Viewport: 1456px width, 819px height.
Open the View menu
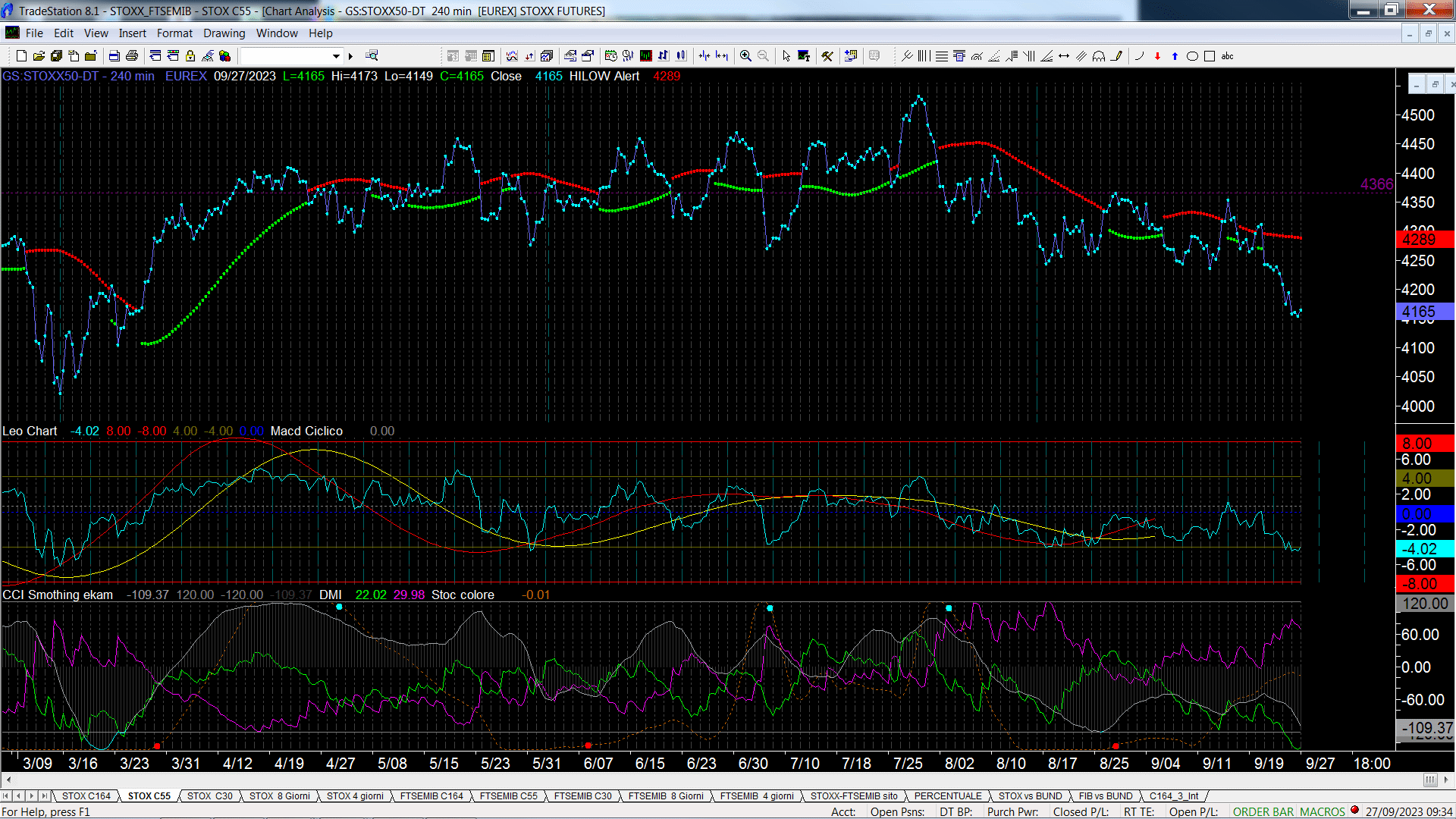pyautogui.click(x=96, y=33)
